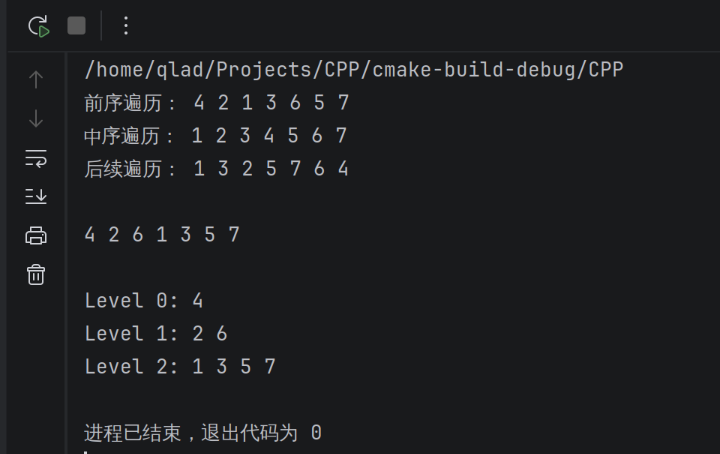Toggle scroll to end of output
This screenshot has width=720, height=454.
[36, 196]
